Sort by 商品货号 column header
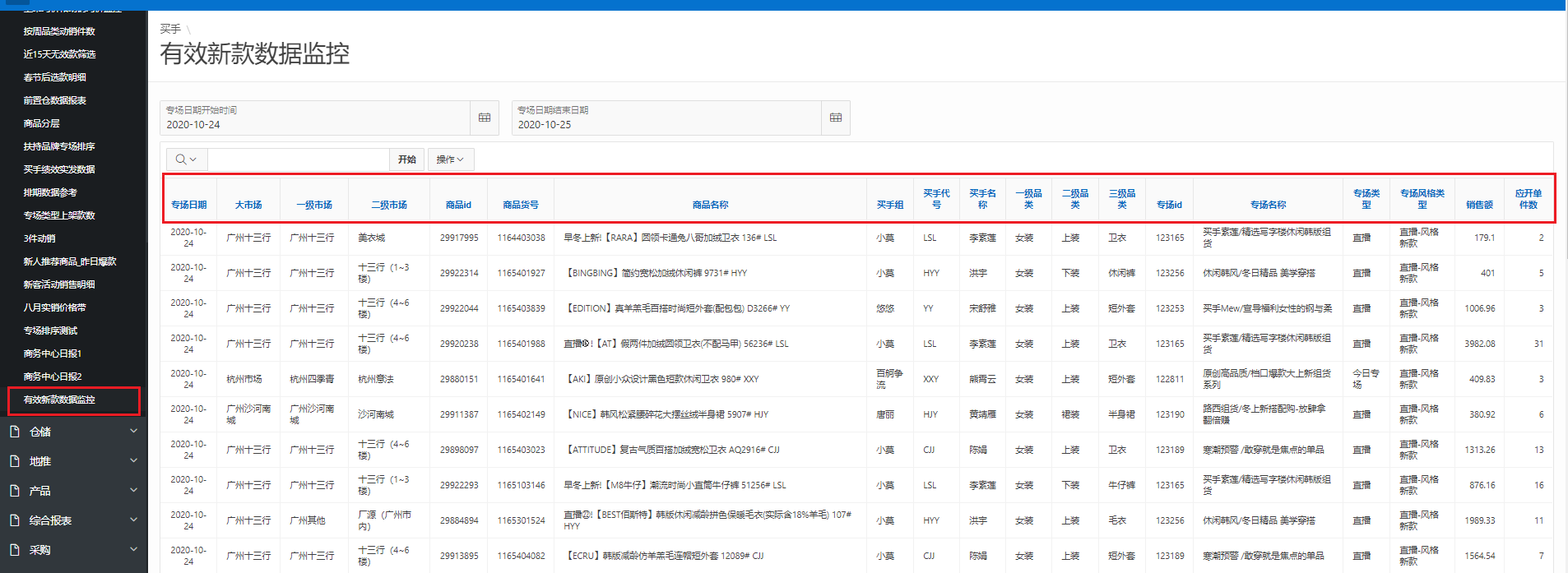 pos(521,205)
